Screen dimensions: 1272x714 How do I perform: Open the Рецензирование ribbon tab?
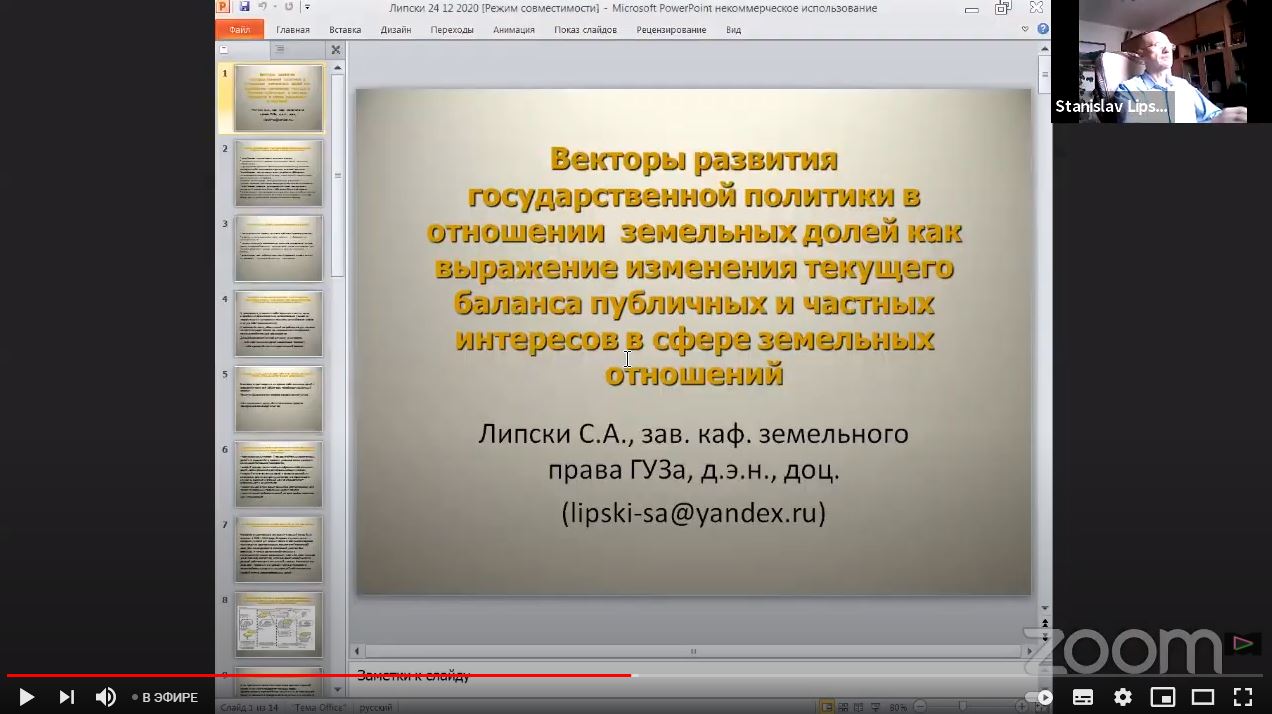671,30
